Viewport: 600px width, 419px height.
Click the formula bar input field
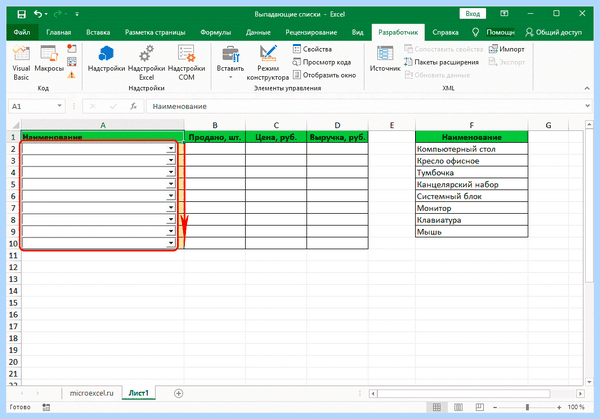364,106
